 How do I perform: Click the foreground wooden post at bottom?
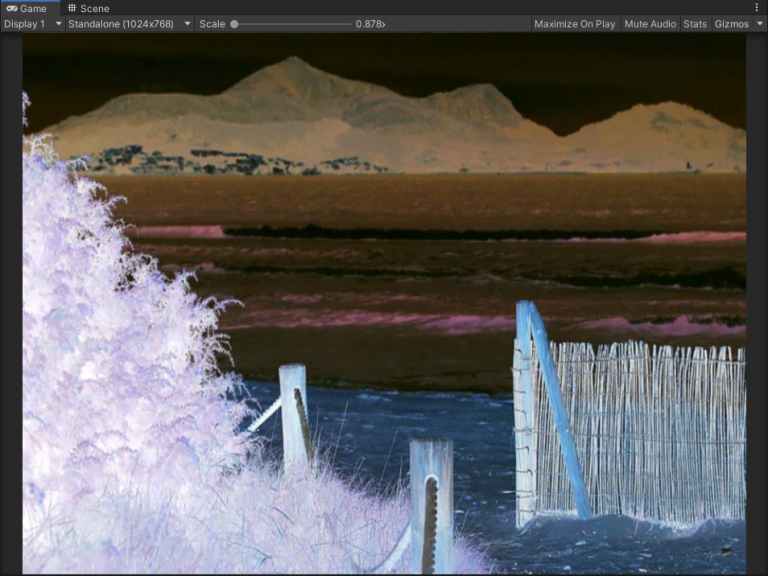[x=431, y=505]
